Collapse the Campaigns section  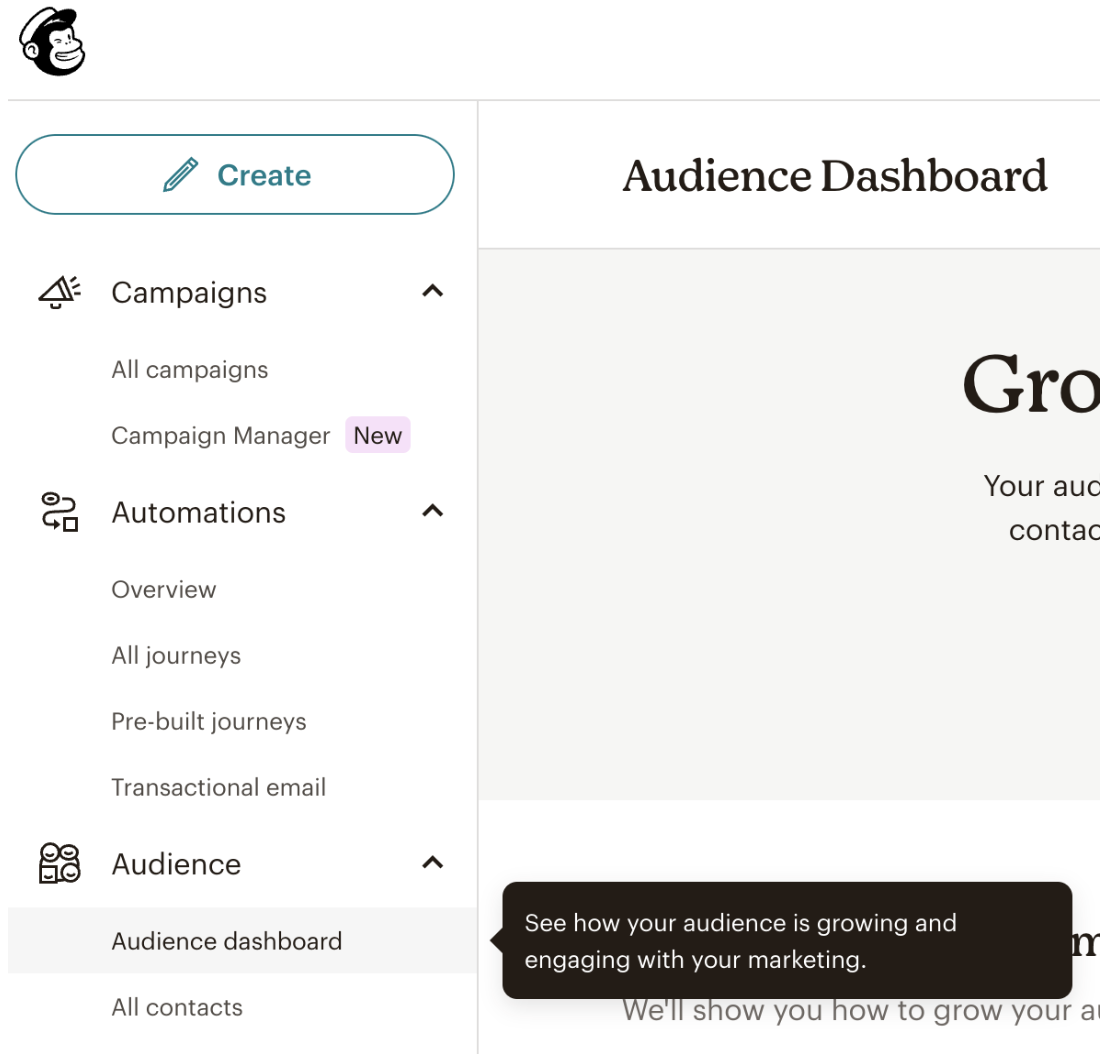pos(433,291)
